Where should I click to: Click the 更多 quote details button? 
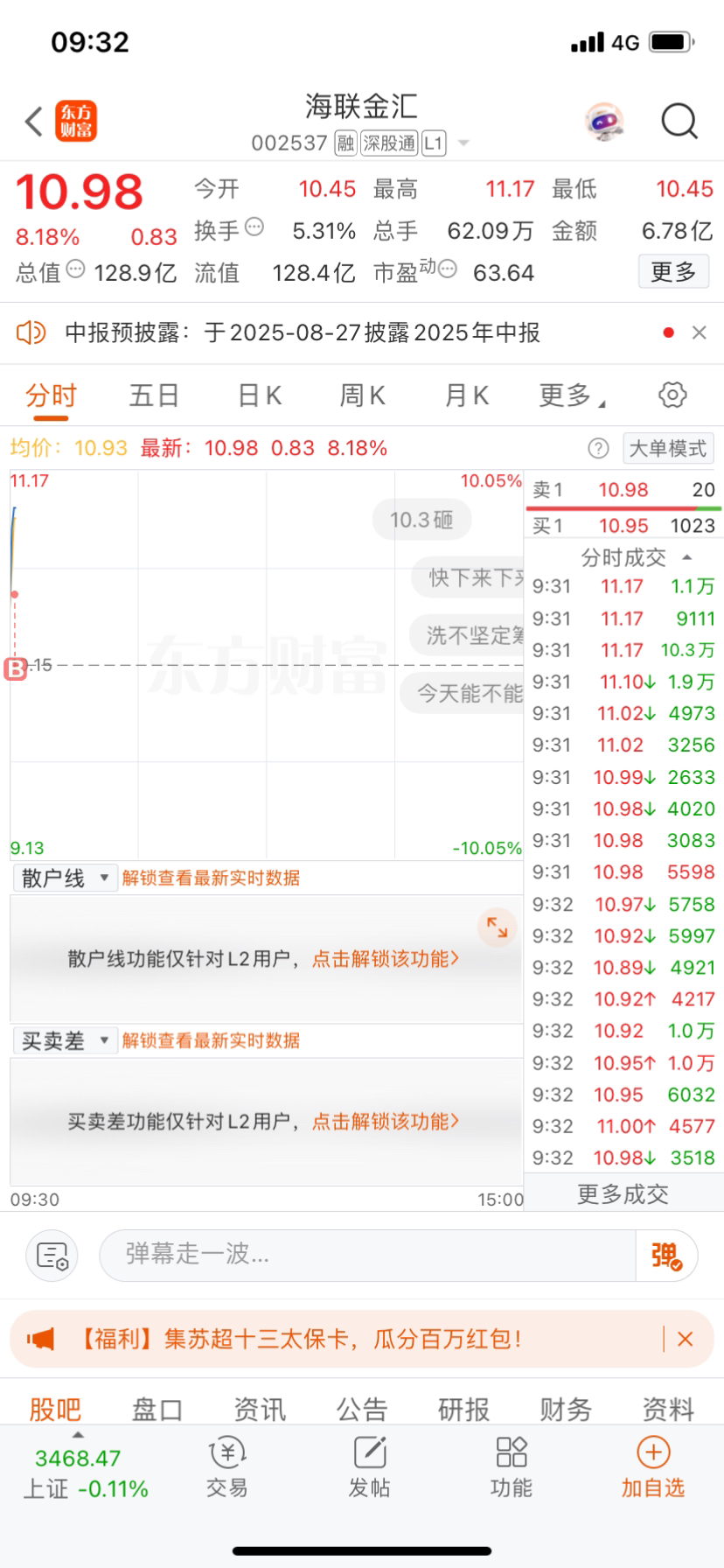pyautogui.click(x=673, y=272)
